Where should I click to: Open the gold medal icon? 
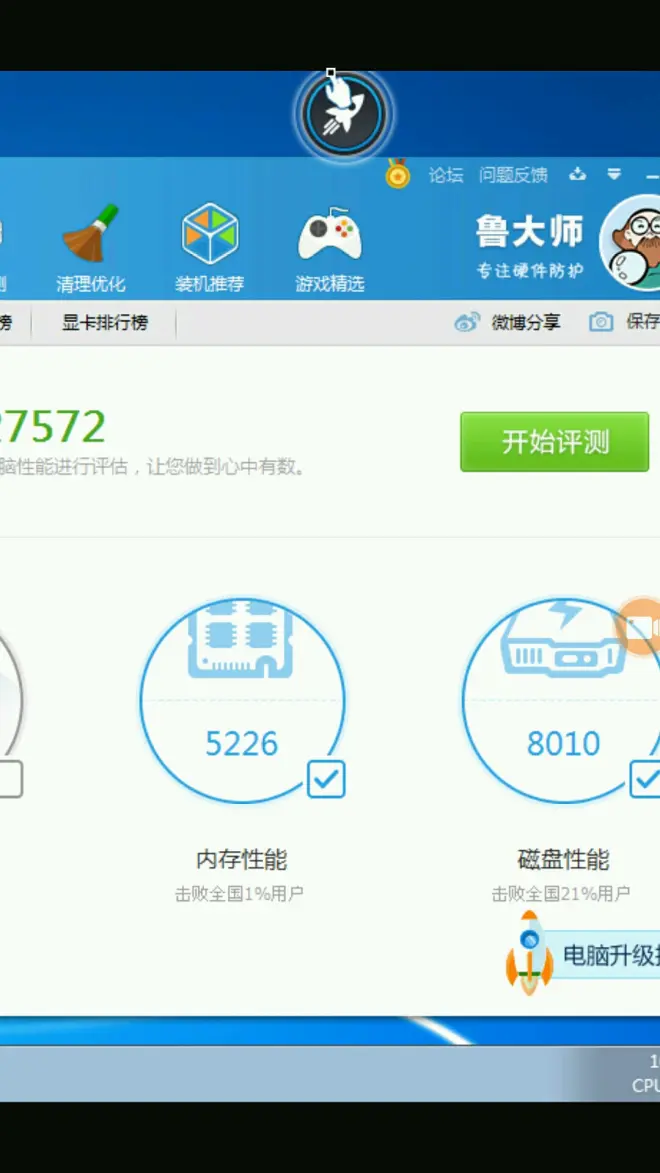(397, 174)
